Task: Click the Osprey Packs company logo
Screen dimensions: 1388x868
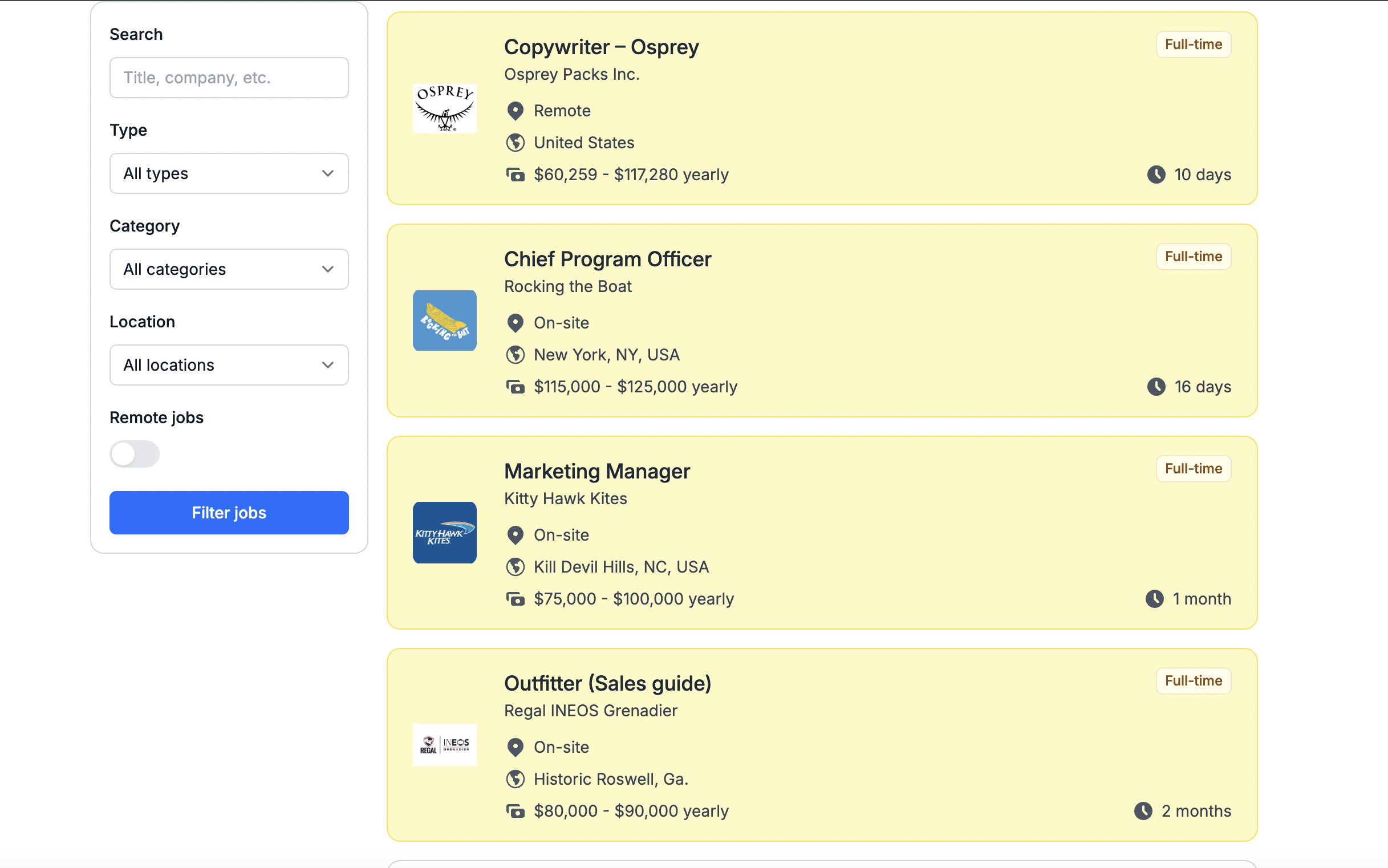Action: click(x=444, y=108)
